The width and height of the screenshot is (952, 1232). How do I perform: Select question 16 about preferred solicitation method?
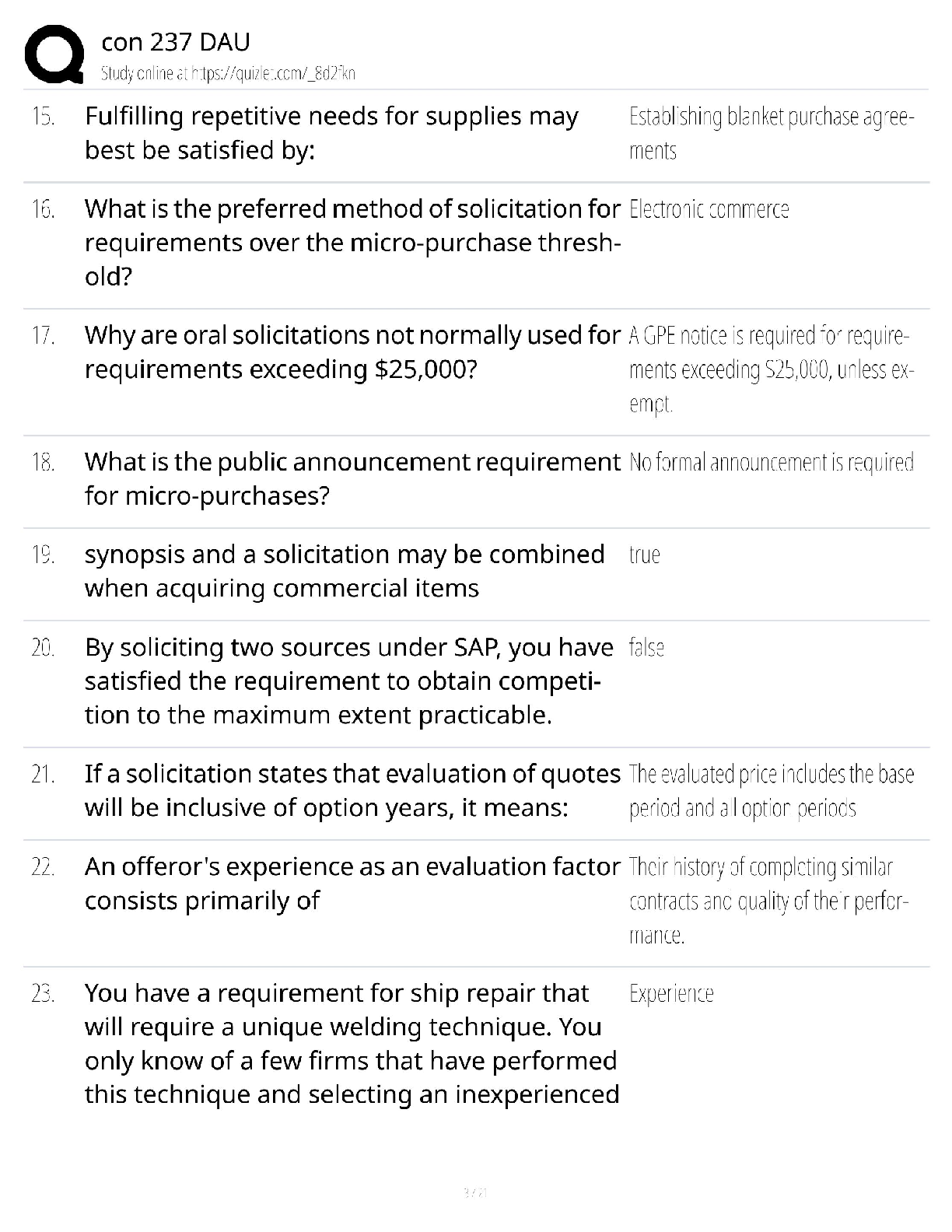(352, 242)
